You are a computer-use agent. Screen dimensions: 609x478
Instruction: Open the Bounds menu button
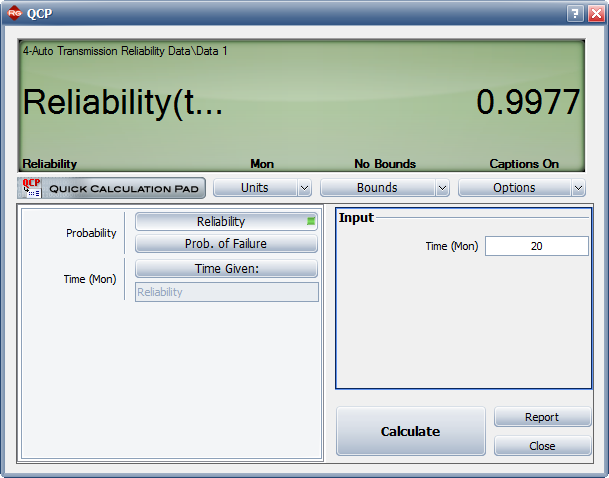tap(377, 188)
